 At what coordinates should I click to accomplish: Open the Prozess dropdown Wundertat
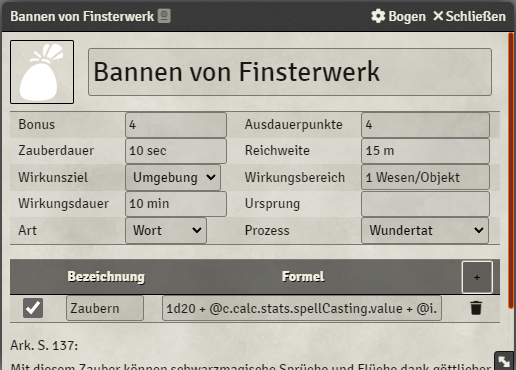[x=425, y=230]
